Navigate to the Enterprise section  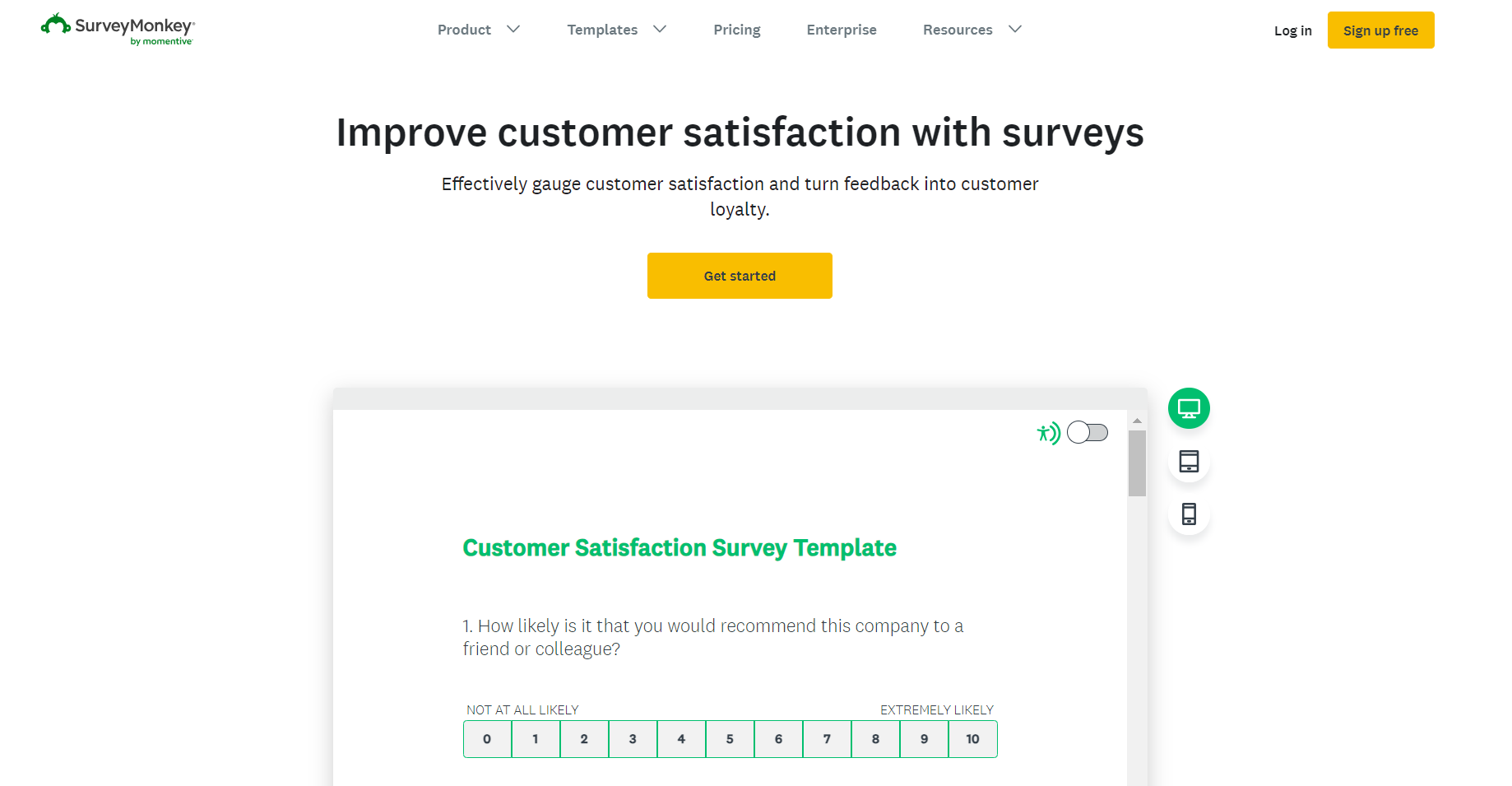tap(842, 30)
